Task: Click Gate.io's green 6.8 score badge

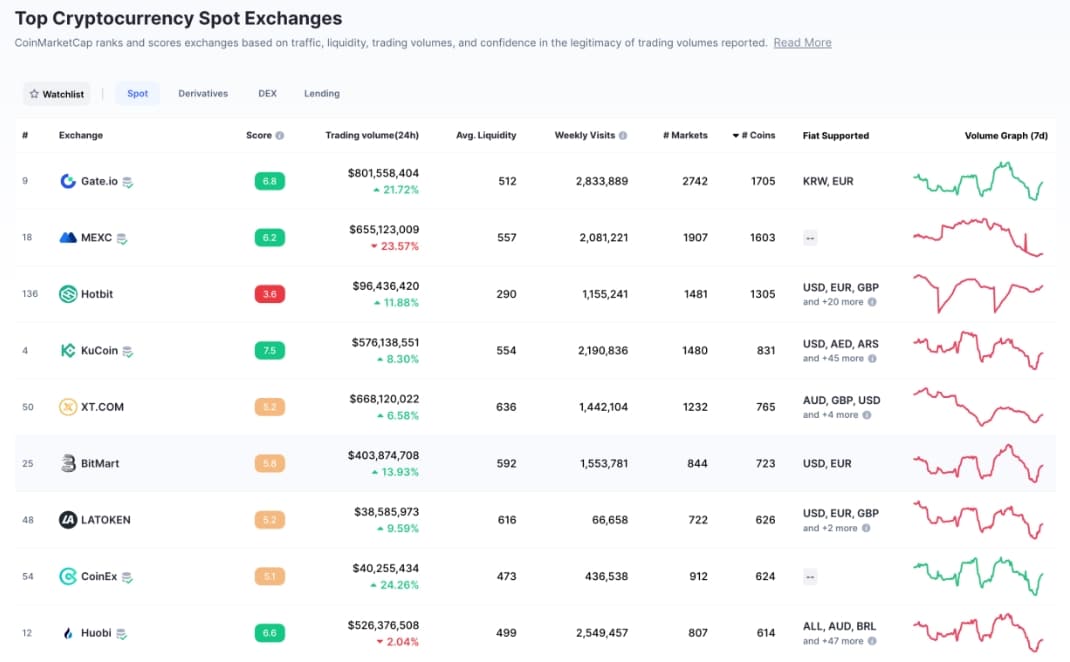Action: point(270,181)
